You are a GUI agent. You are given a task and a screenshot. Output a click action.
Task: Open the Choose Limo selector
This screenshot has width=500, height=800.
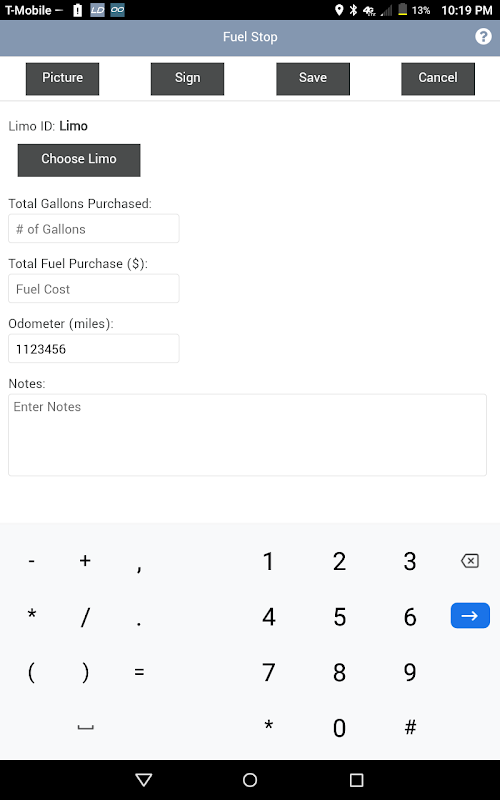79,160
